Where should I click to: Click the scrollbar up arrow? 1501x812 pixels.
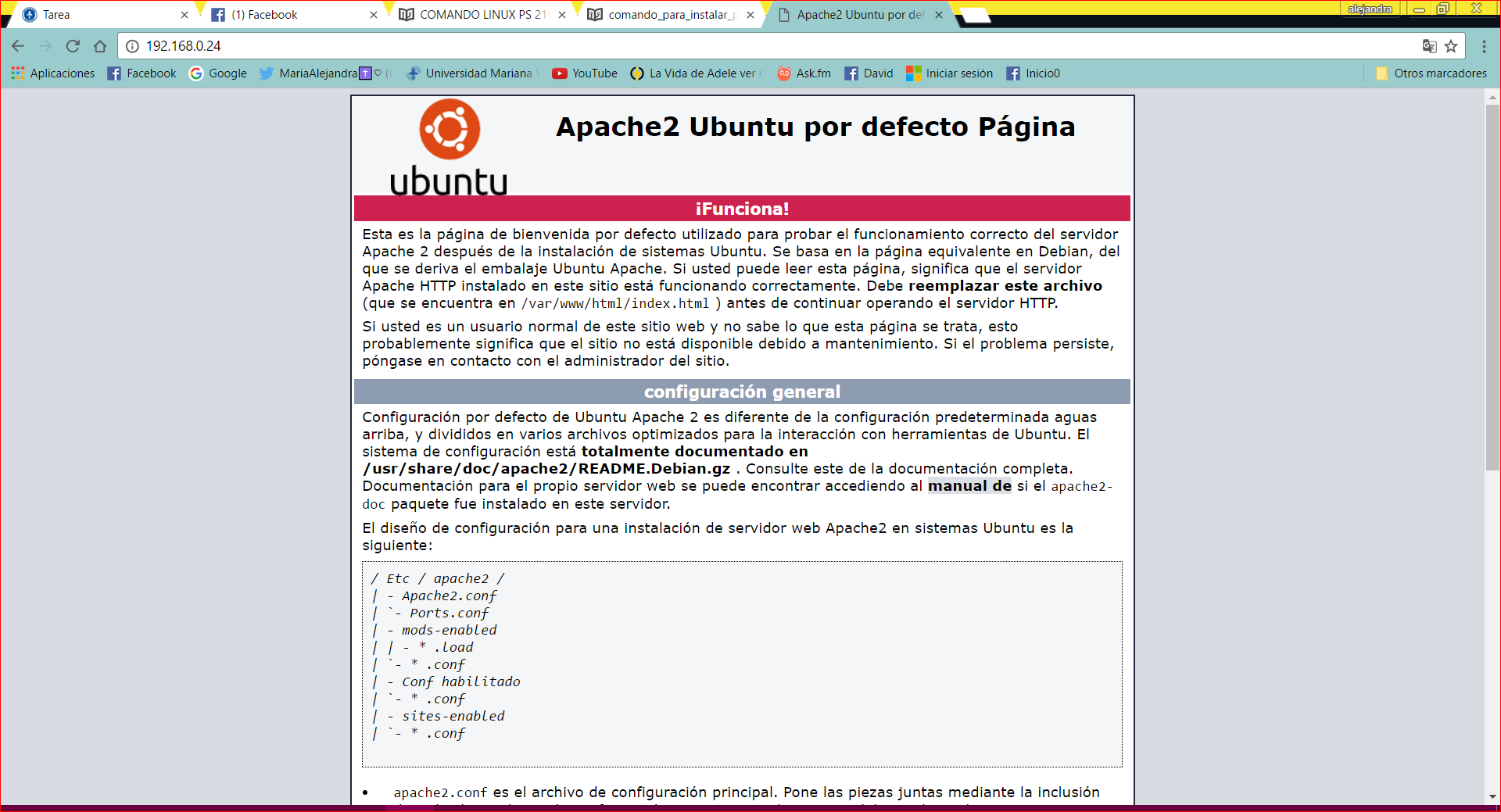[1492, 98]
